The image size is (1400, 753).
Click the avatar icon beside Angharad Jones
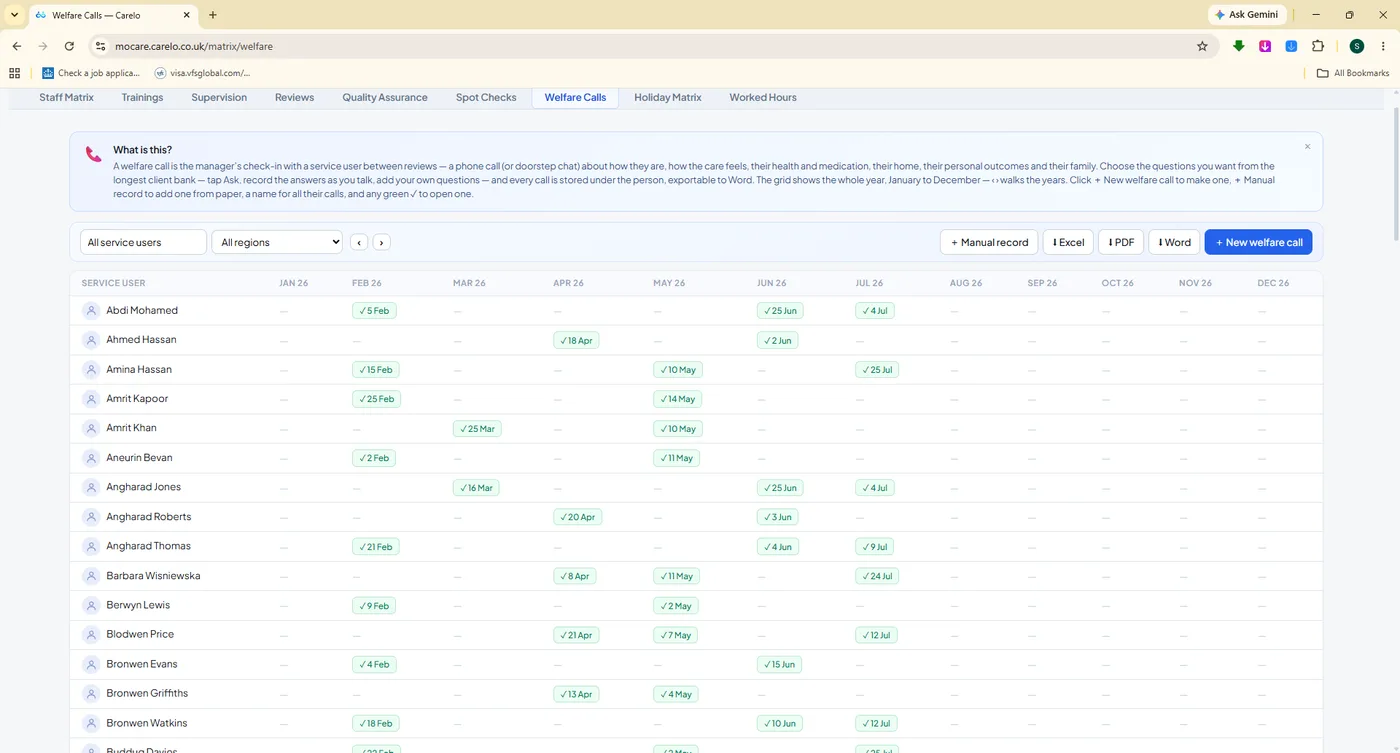coord(91,487)
